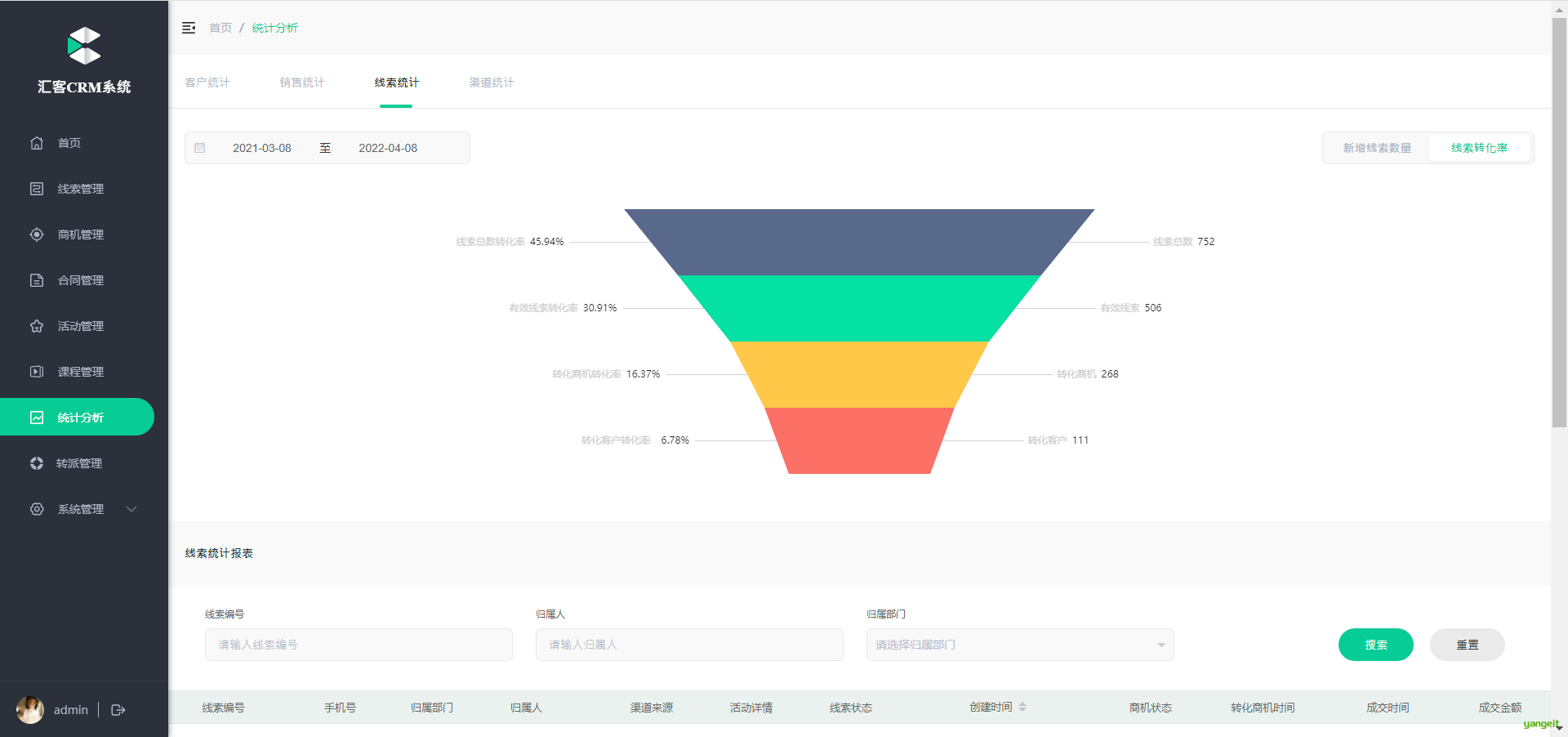This screenshot has width=1568, height=737.
Task: Click the 线索编号 table column header
Action: pyautogui.click(x=224, y=708)
